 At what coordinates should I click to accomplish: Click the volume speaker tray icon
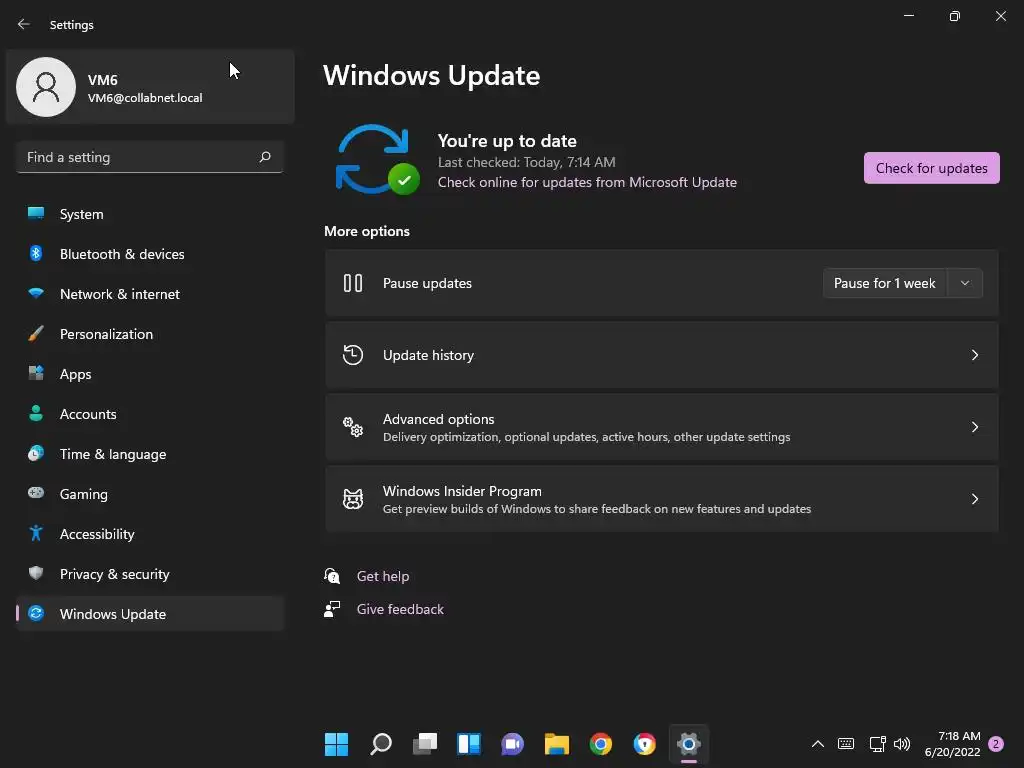(902, 744)
